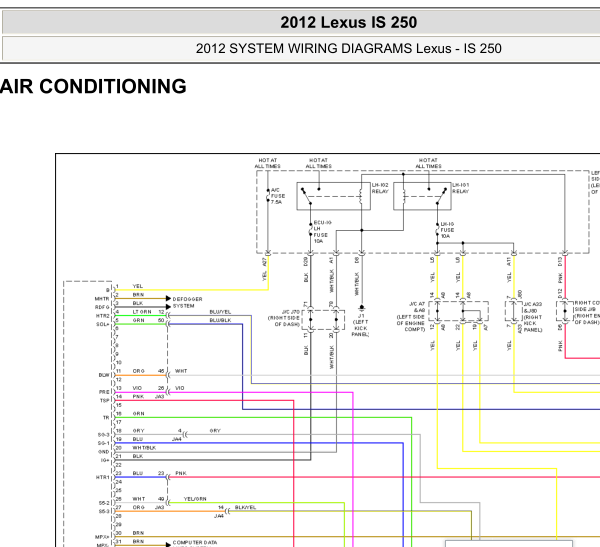Click the "A11" connector pin label
The height and width of the screenshot is (547, 600).
[509, 261]
